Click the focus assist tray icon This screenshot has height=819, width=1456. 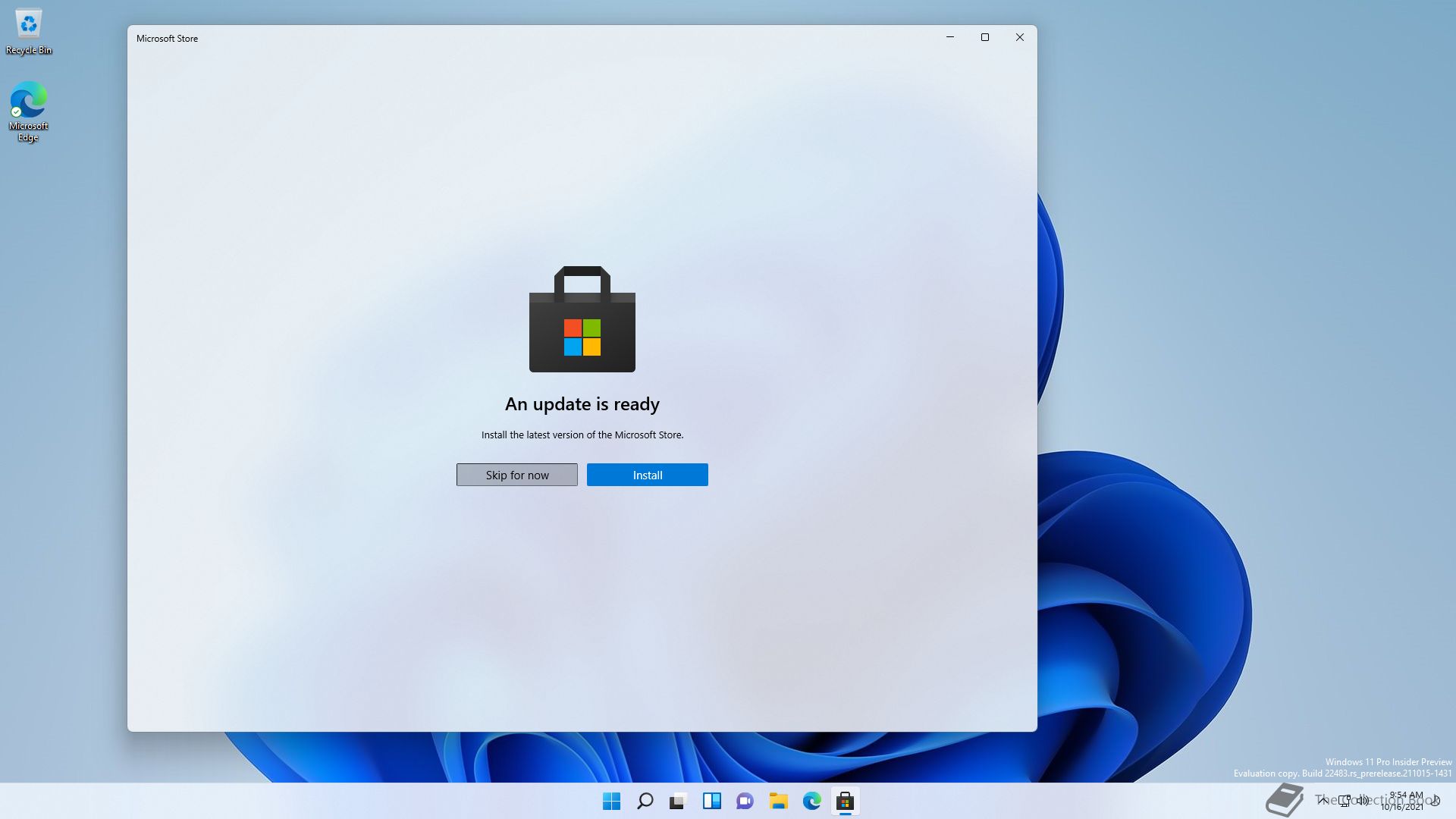1436,800
